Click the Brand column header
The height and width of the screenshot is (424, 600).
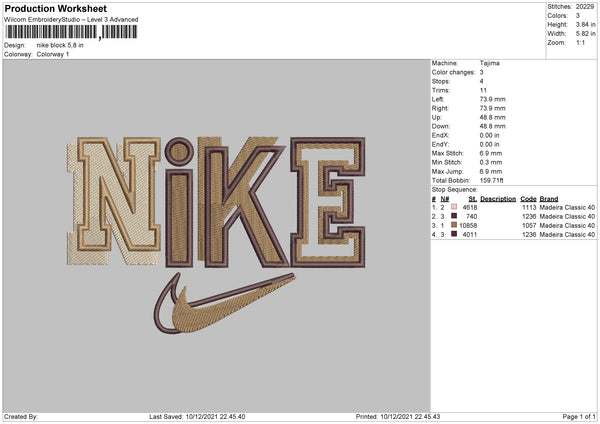click(549, 198)
